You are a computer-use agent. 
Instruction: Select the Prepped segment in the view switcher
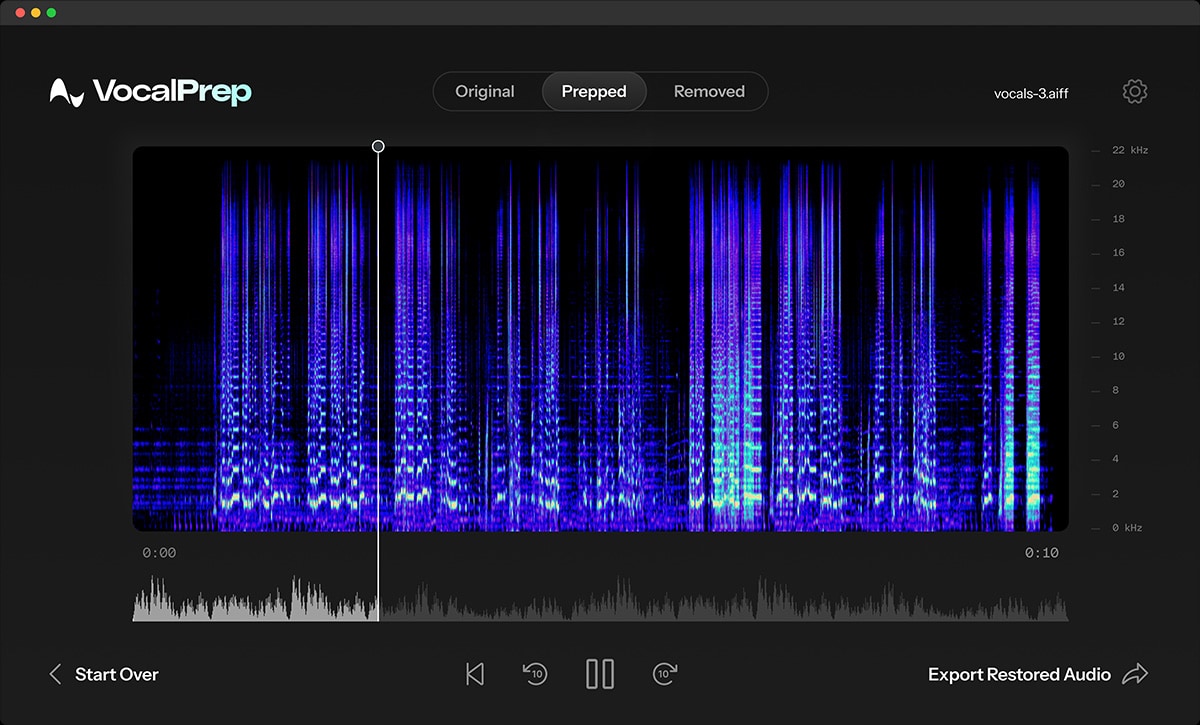594,91
